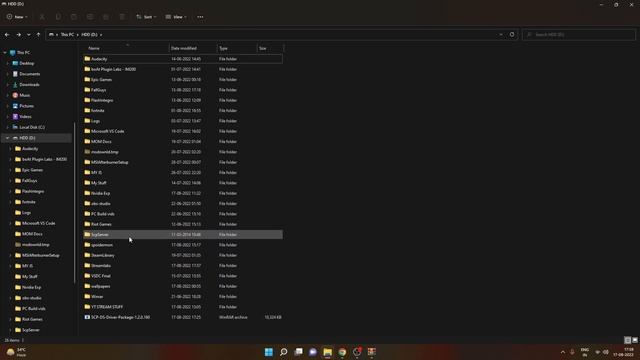Select the ScpServer folder row
The height and width of the screenshot is (360, 640).
click(x=183, y=234)
